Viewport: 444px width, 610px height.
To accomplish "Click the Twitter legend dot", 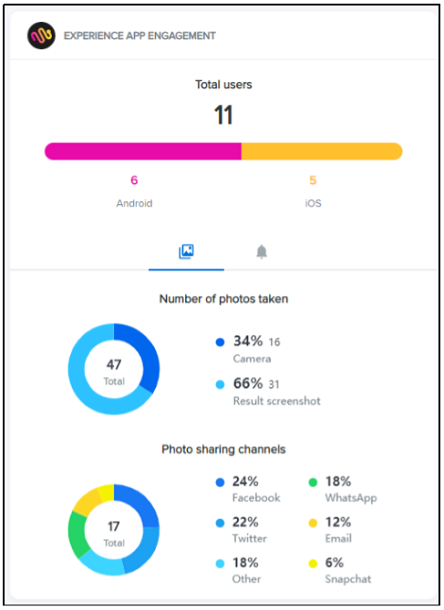I will [220, 523].
